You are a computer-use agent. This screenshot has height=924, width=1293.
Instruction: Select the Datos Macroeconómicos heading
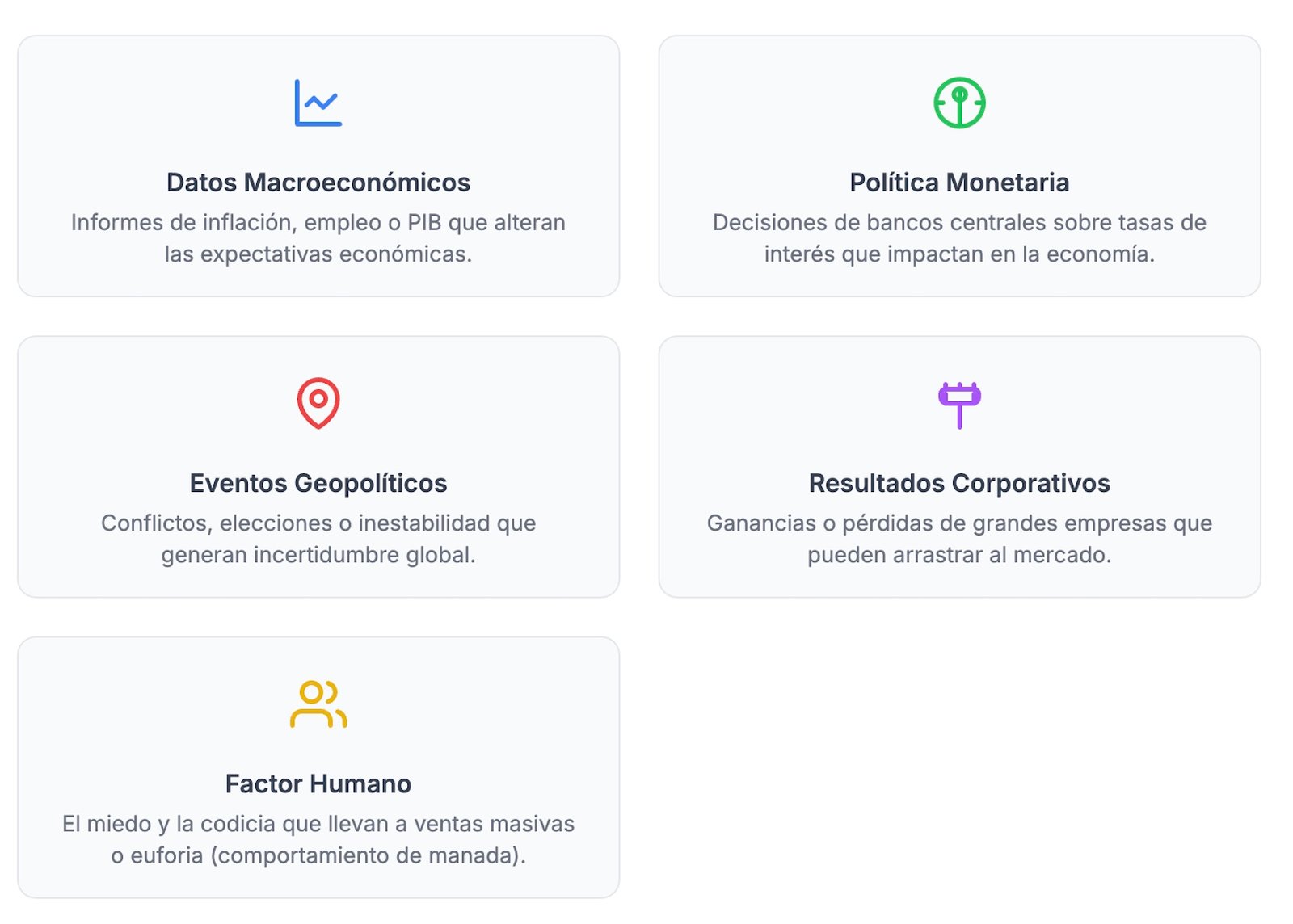[318, 183]
